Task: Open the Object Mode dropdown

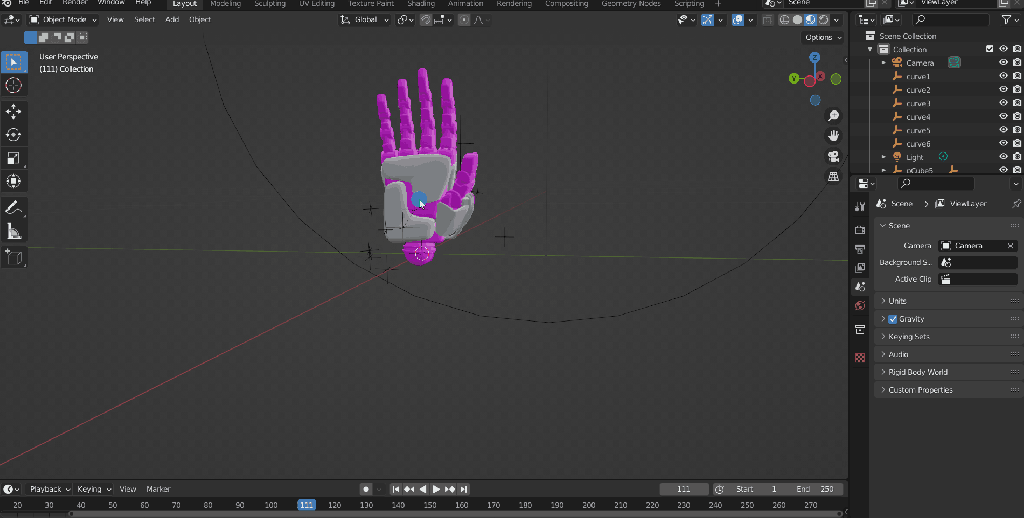Action: click(64, 19)
